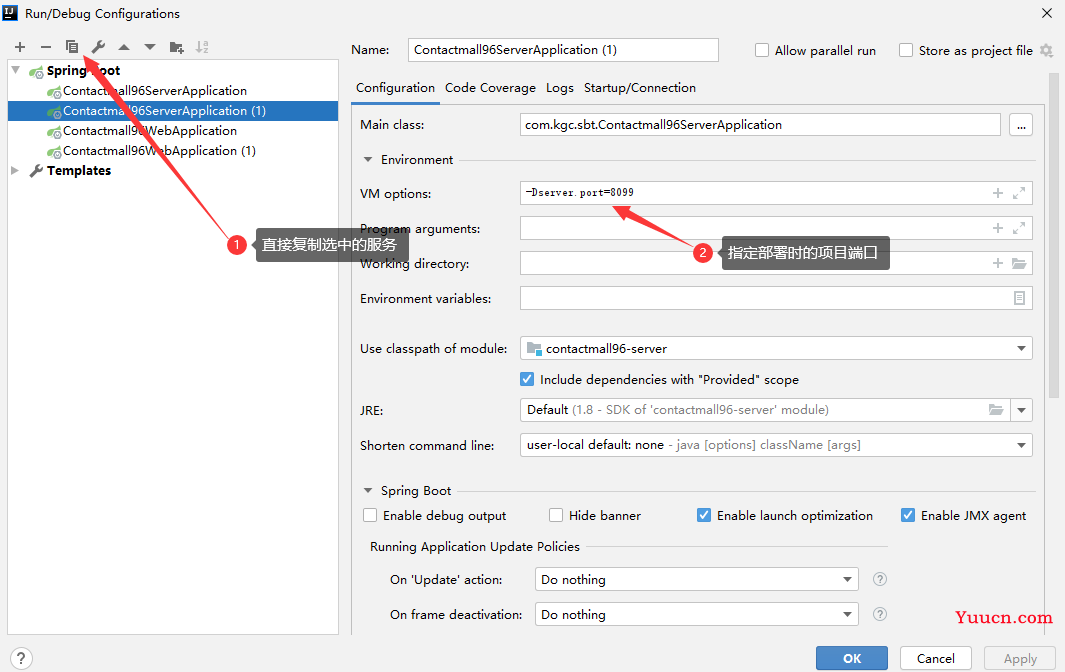Open Shorten command line dropdown
The image size is (1065, 672).
coord(1021,445)
